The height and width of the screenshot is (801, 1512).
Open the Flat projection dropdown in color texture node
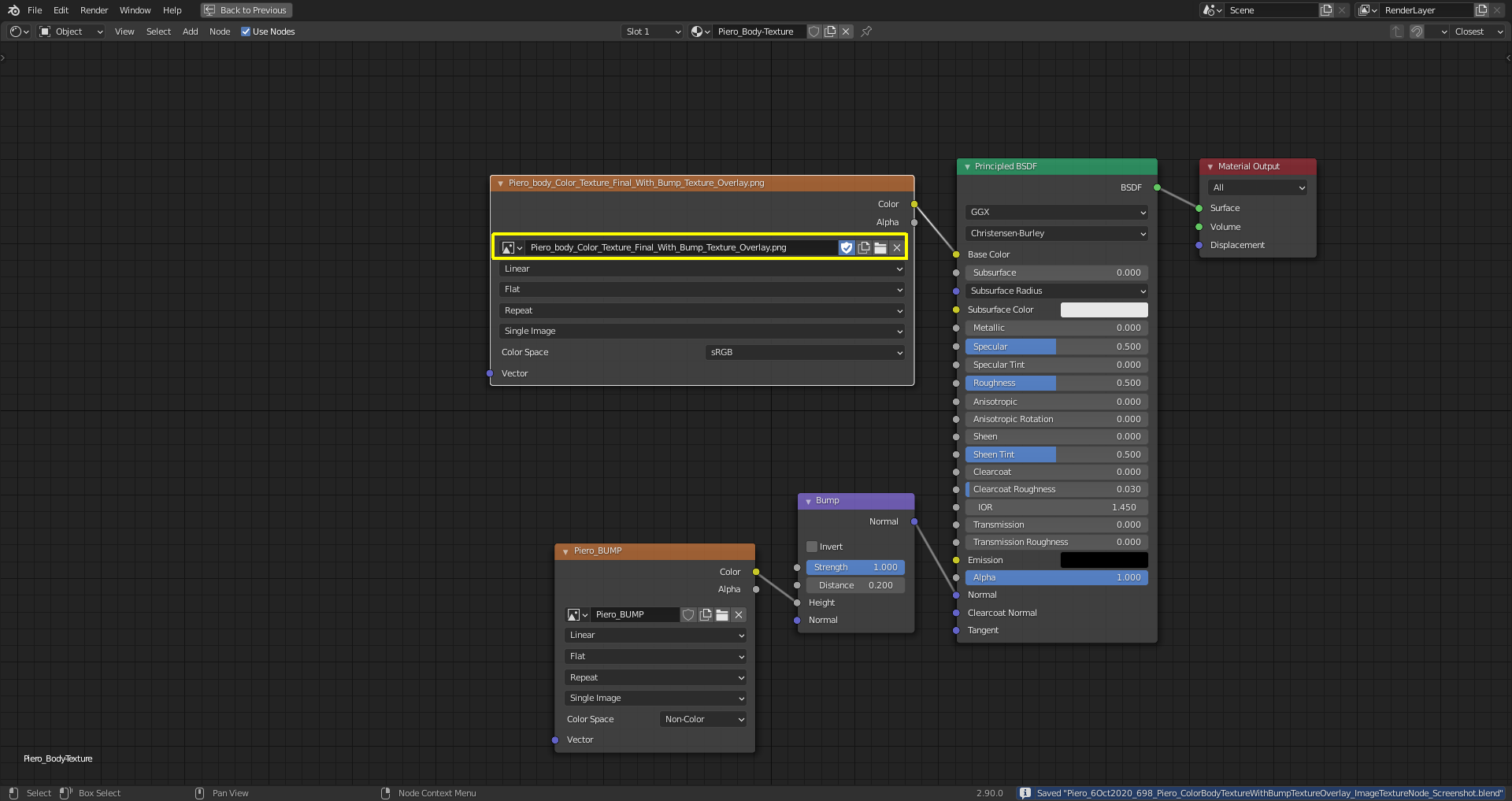(702, 290)
